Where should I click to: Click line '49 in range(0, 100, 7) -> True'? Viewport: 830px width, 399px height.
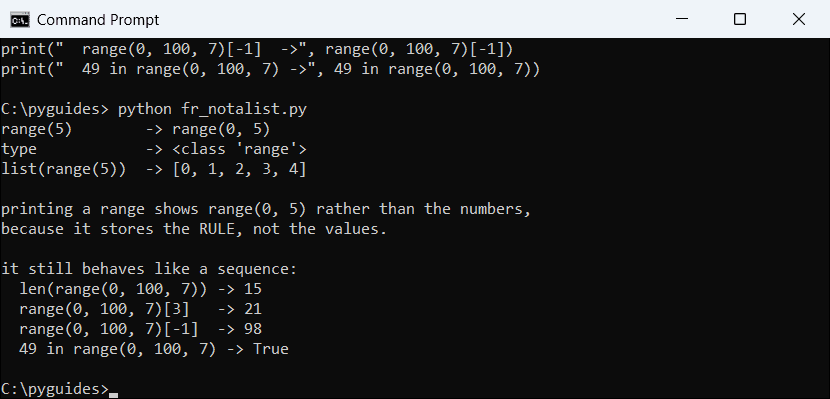click(x=154, y=349)
